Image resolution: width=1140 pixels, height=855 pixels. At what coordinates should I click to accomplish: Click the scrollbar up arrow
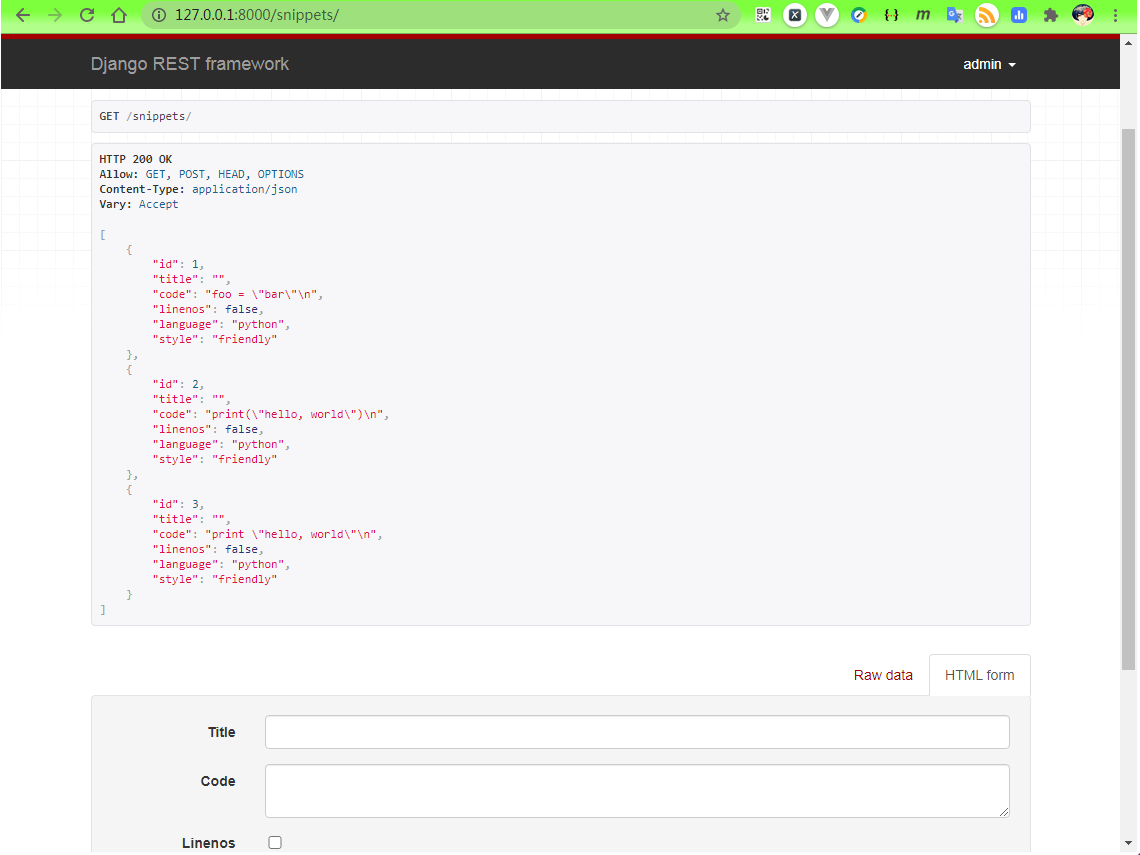coord(1128,43)
